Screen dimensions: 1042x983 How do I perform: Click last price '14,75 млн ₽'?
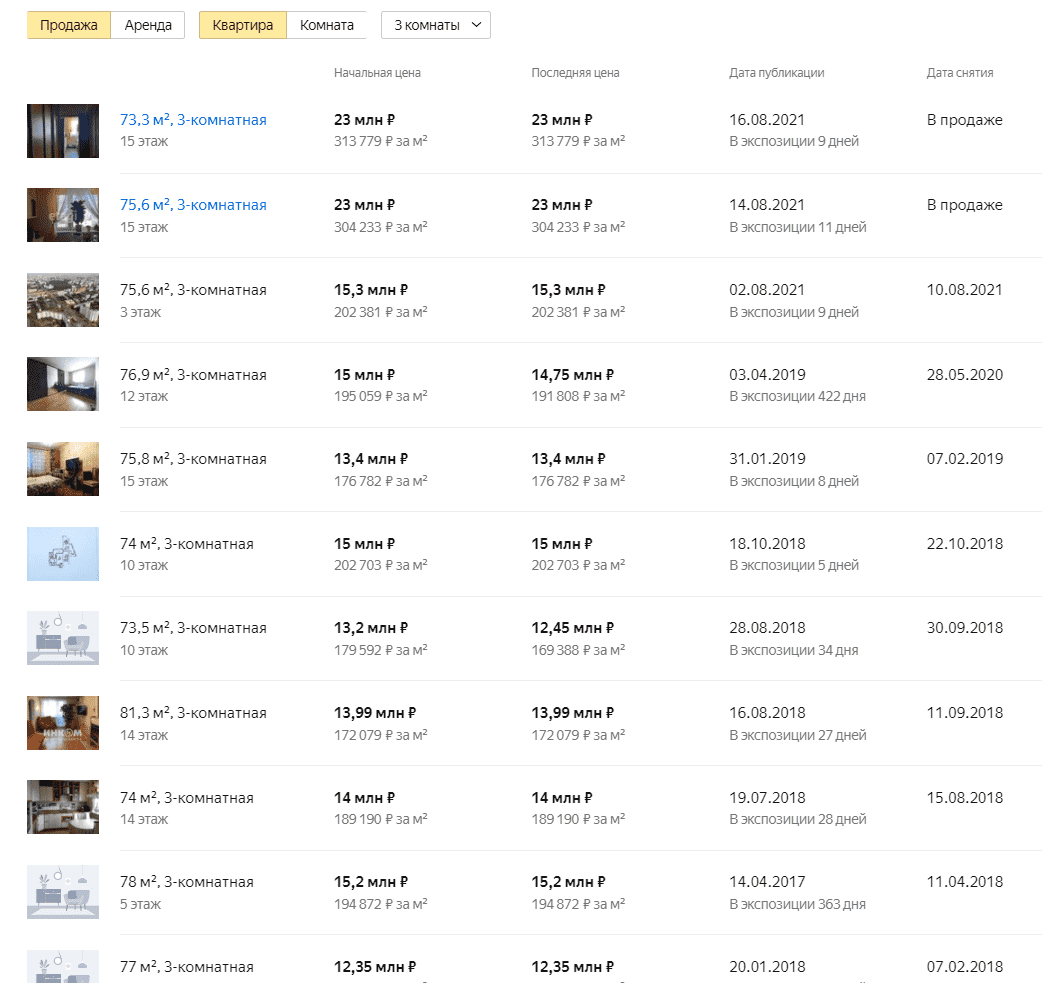click(573, 375)
